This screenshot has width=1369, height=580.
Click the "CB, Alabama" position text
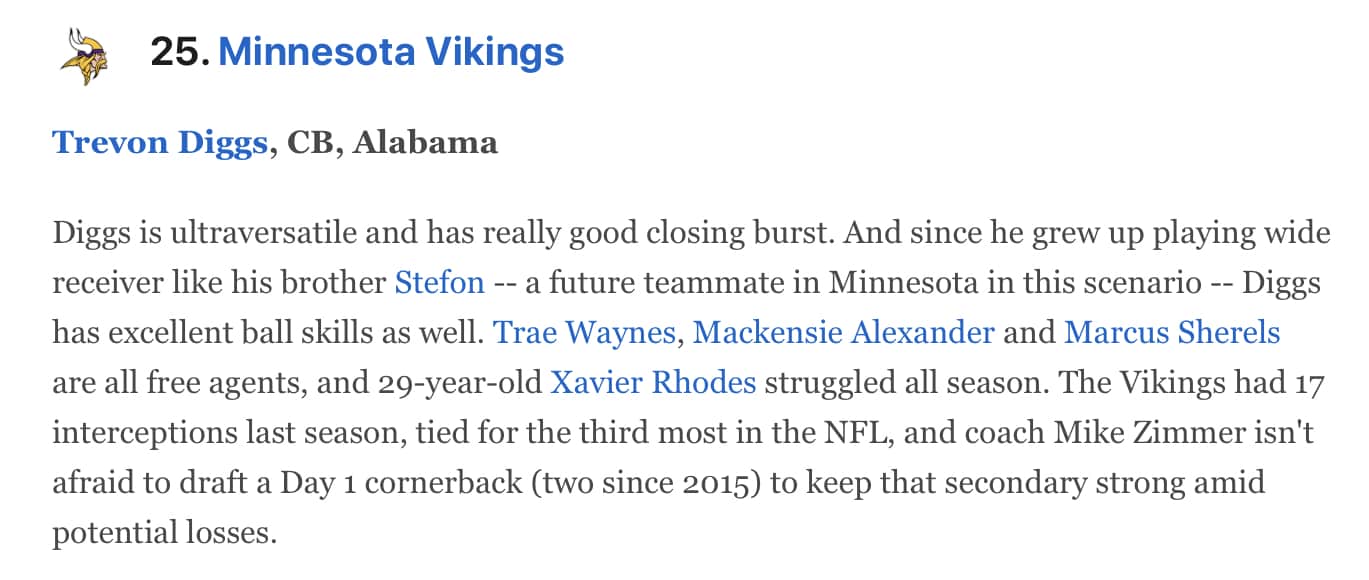tap(392, 142)
